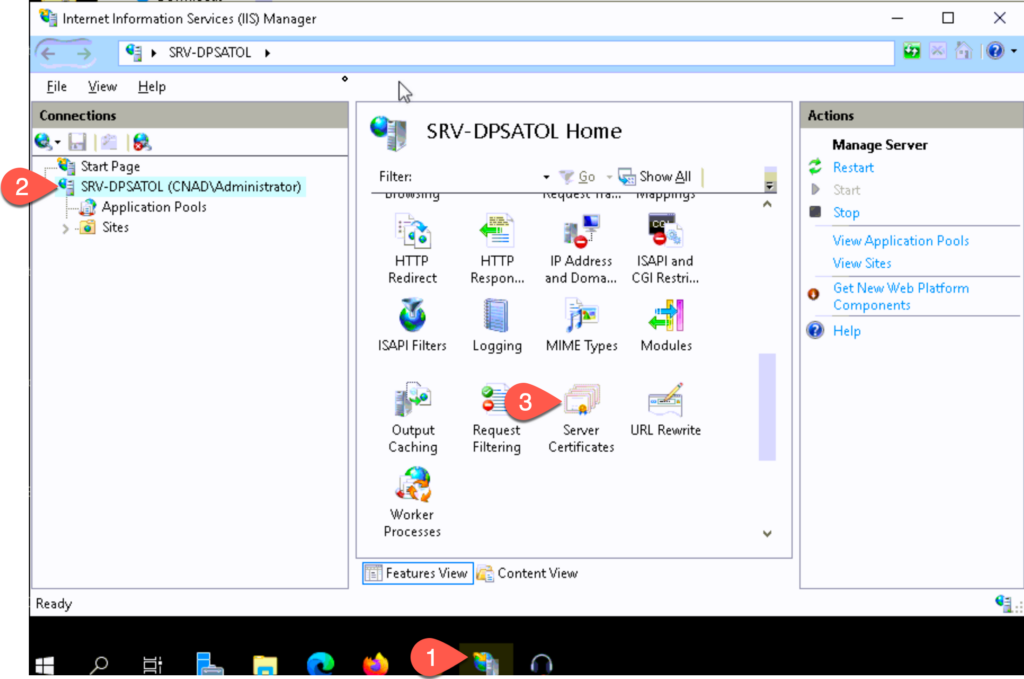Screen dimensions: 1024x679
Task: Open the Modules feature icon
Action: point(665,320)
